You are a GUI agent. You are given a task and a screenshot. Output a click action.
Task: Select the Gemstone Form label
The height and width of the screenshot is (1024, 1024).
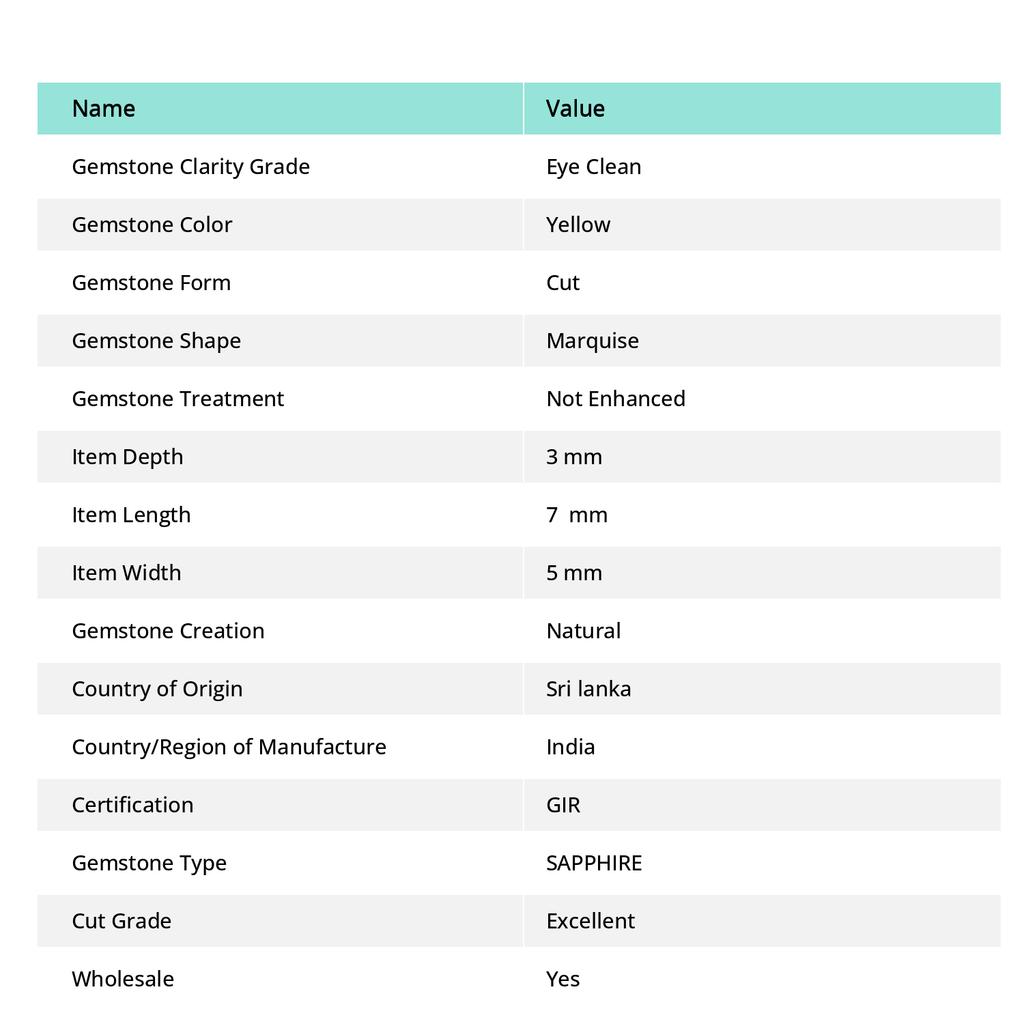point(152,283)
